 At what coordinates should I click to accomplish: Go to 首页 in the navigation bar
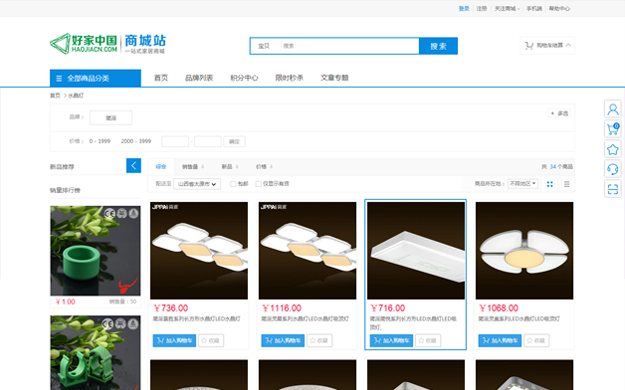161,78
